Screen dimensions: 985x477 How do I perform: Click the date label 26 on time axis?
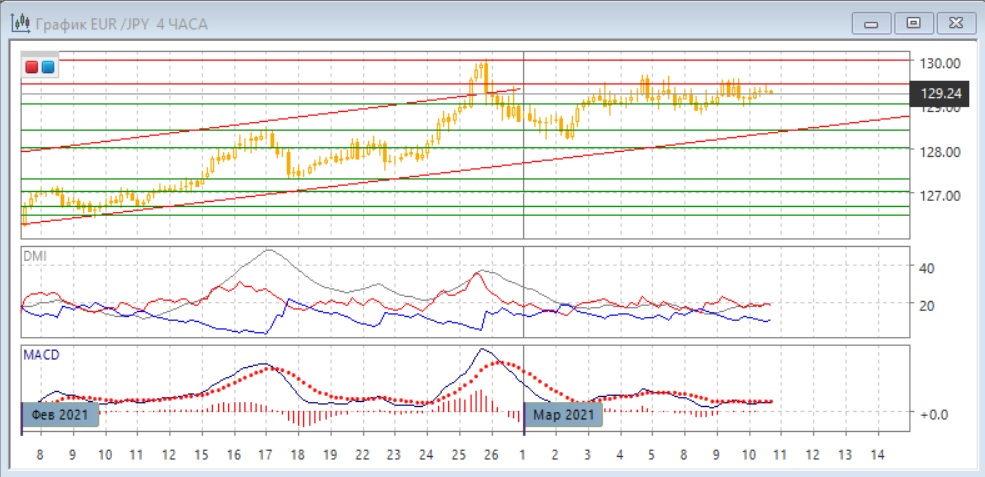click(491, 455)
